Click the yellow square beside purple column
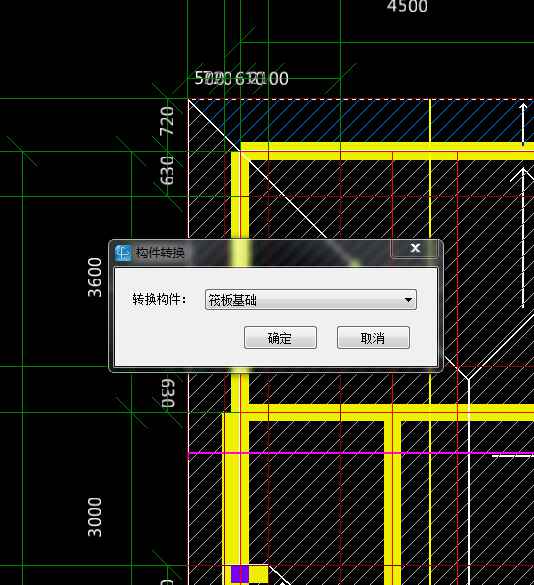The height and width of the screenshot is (585, 534). click(259, 574)
